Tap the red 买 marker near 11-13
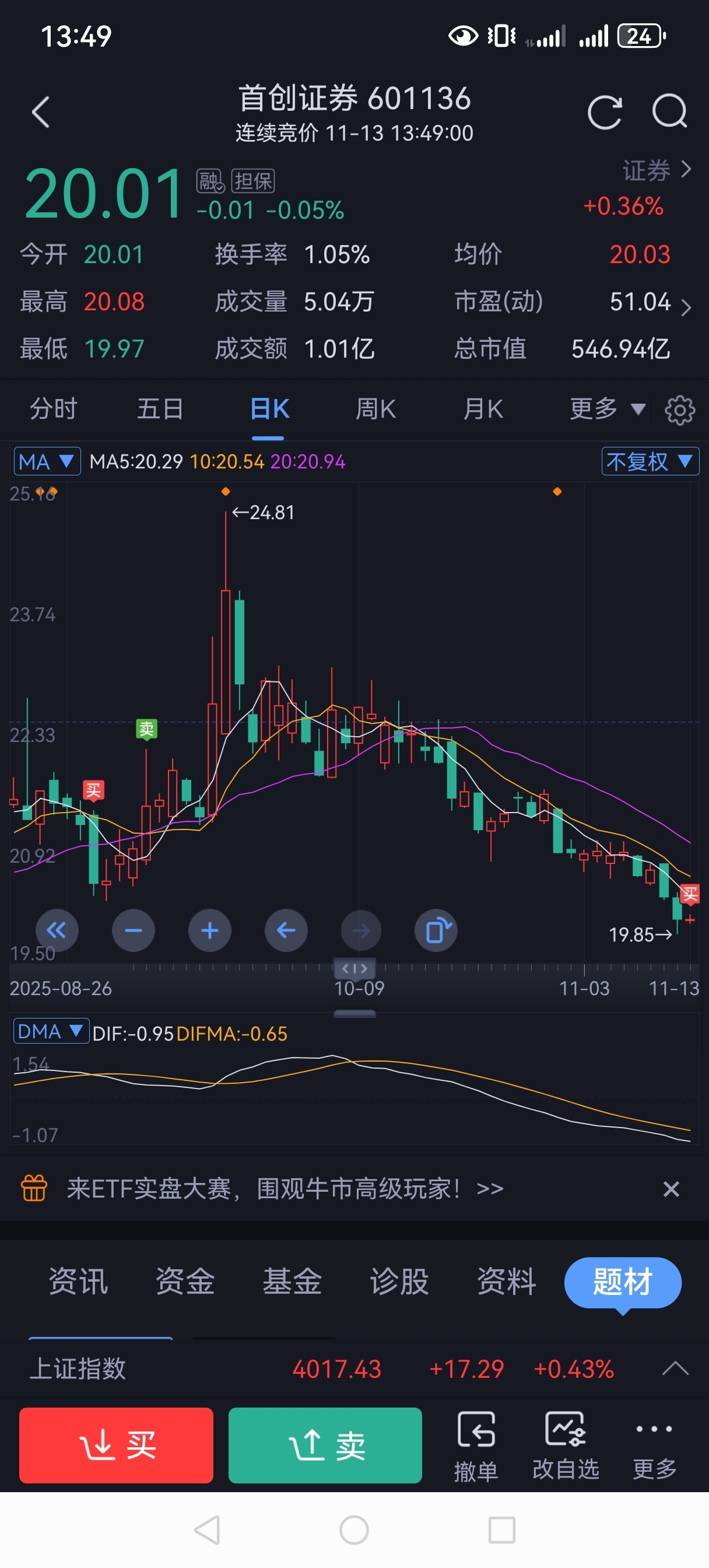This screenshot has width=709, height=1568. point(690,894)
